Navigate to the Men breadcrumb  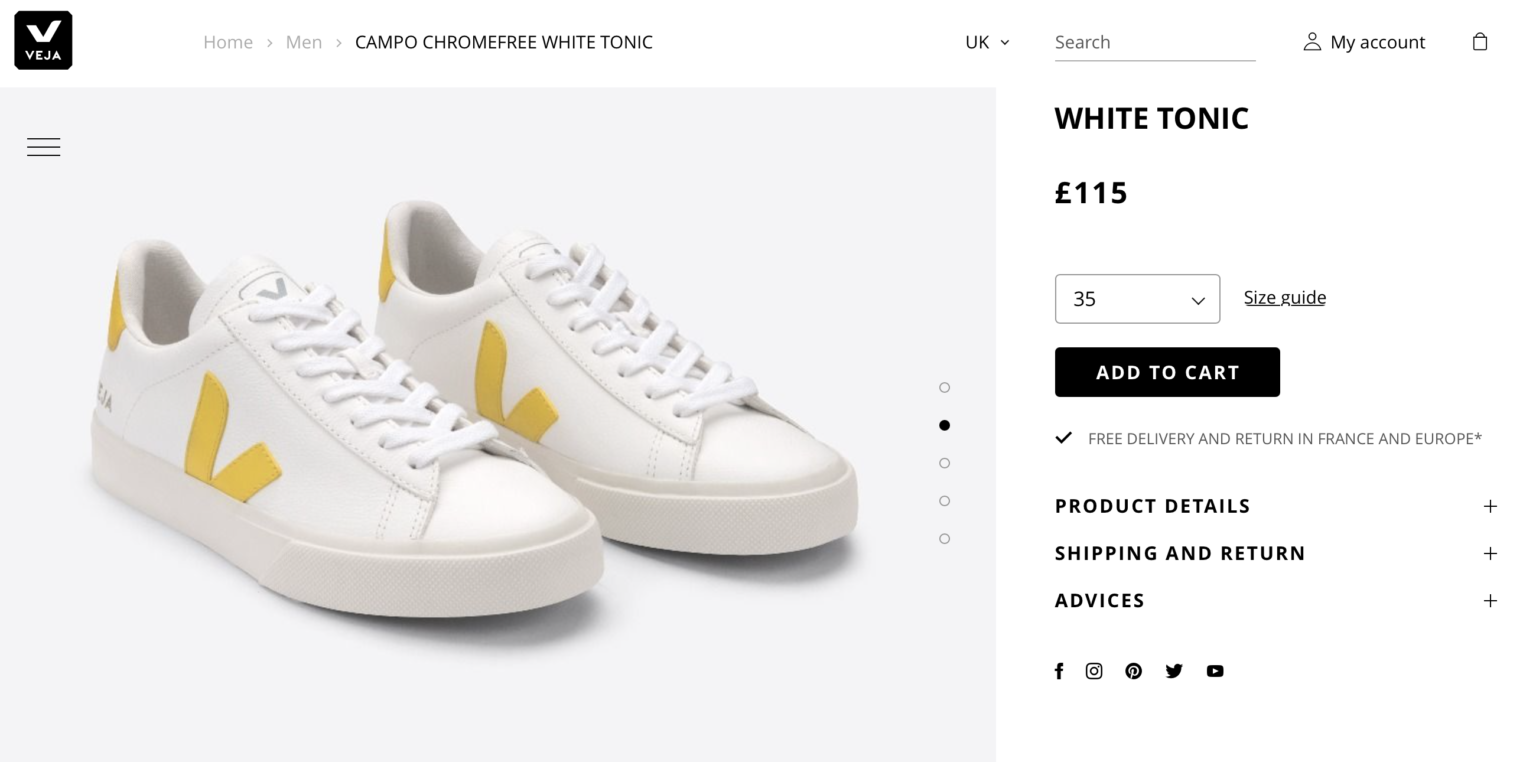[304, 42]
